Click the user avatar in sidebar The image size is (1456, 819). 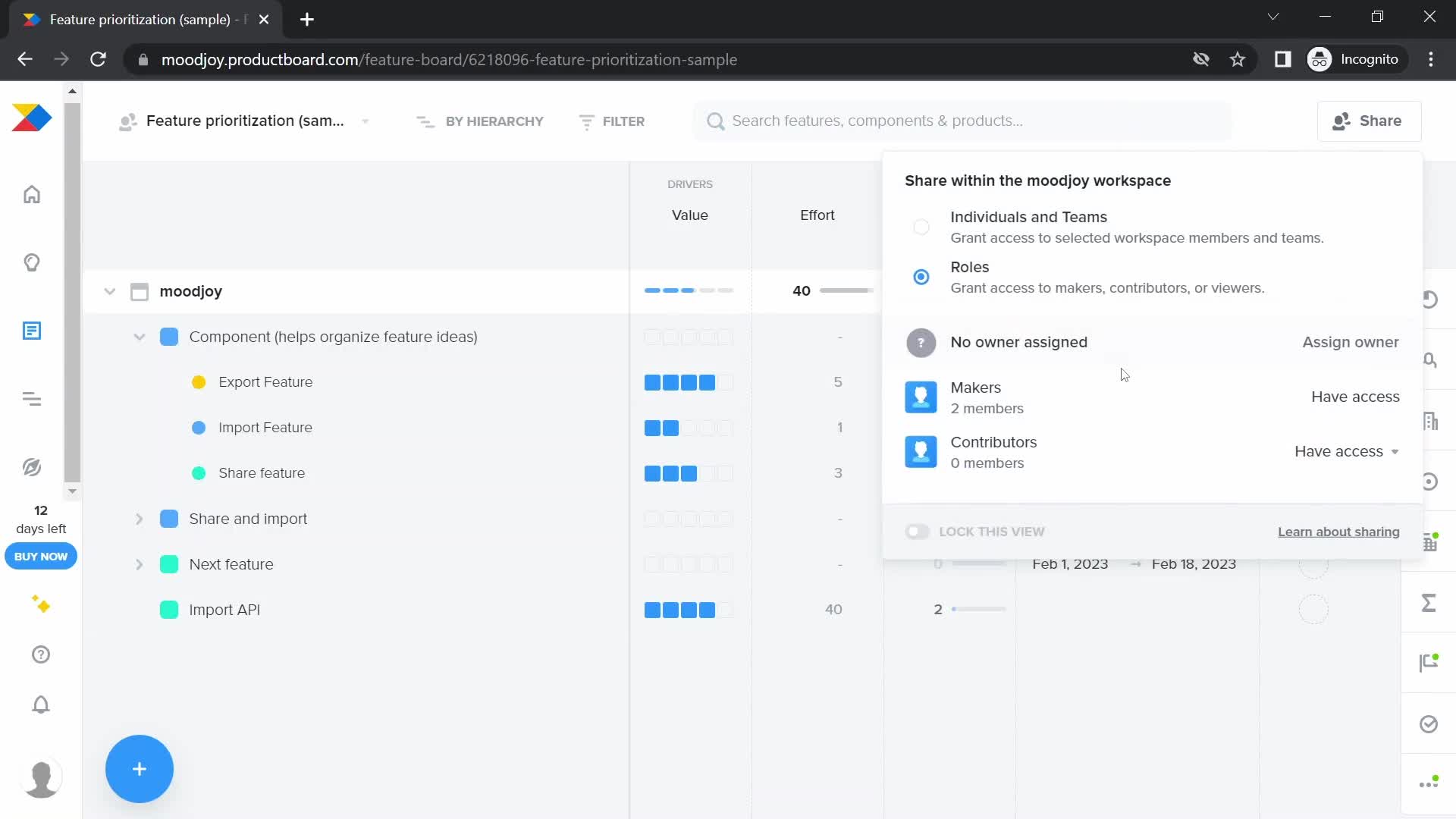pos(42,778)
